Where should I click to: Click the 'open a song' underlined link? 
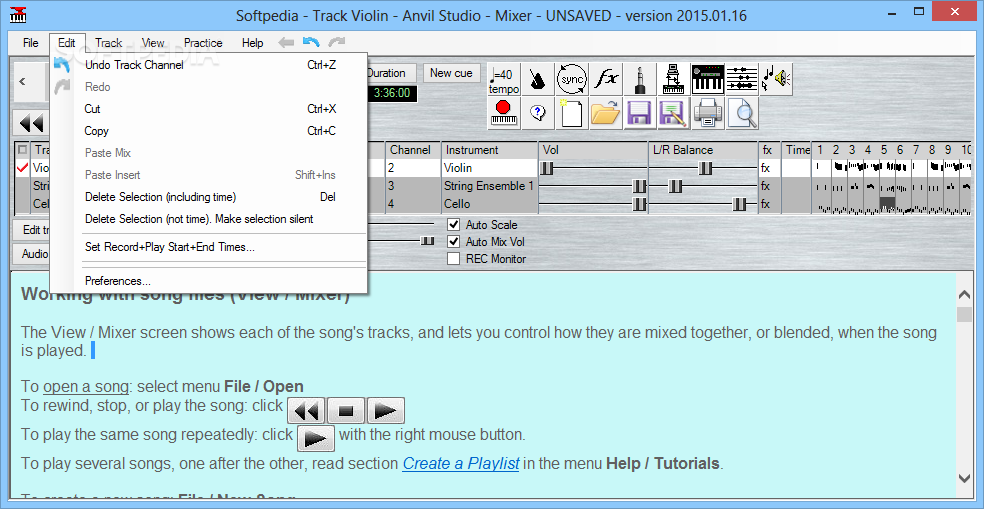(x=87, y=386)
